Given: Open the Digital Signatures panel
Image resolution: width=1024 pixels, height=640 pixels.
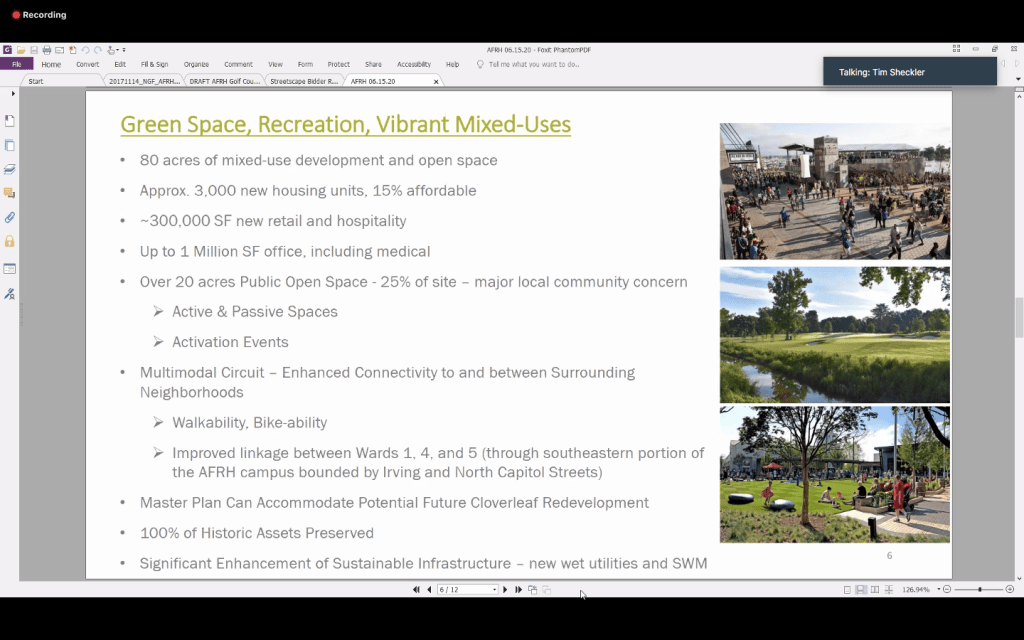Looking at the screenshot, I should point(10,293).
